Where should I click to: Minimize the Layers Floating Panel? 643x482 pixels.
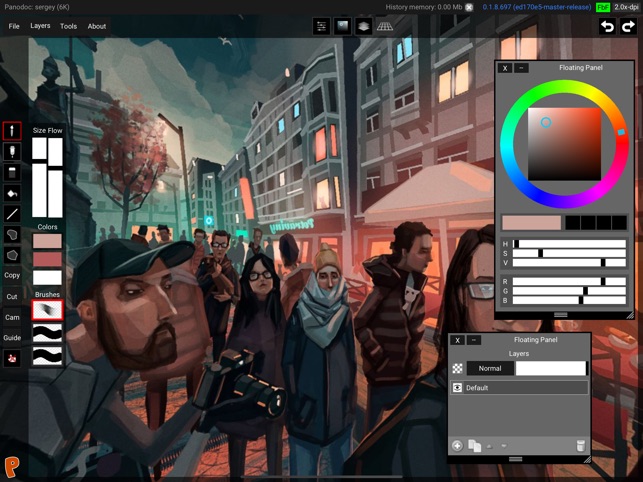coord(474,340)
